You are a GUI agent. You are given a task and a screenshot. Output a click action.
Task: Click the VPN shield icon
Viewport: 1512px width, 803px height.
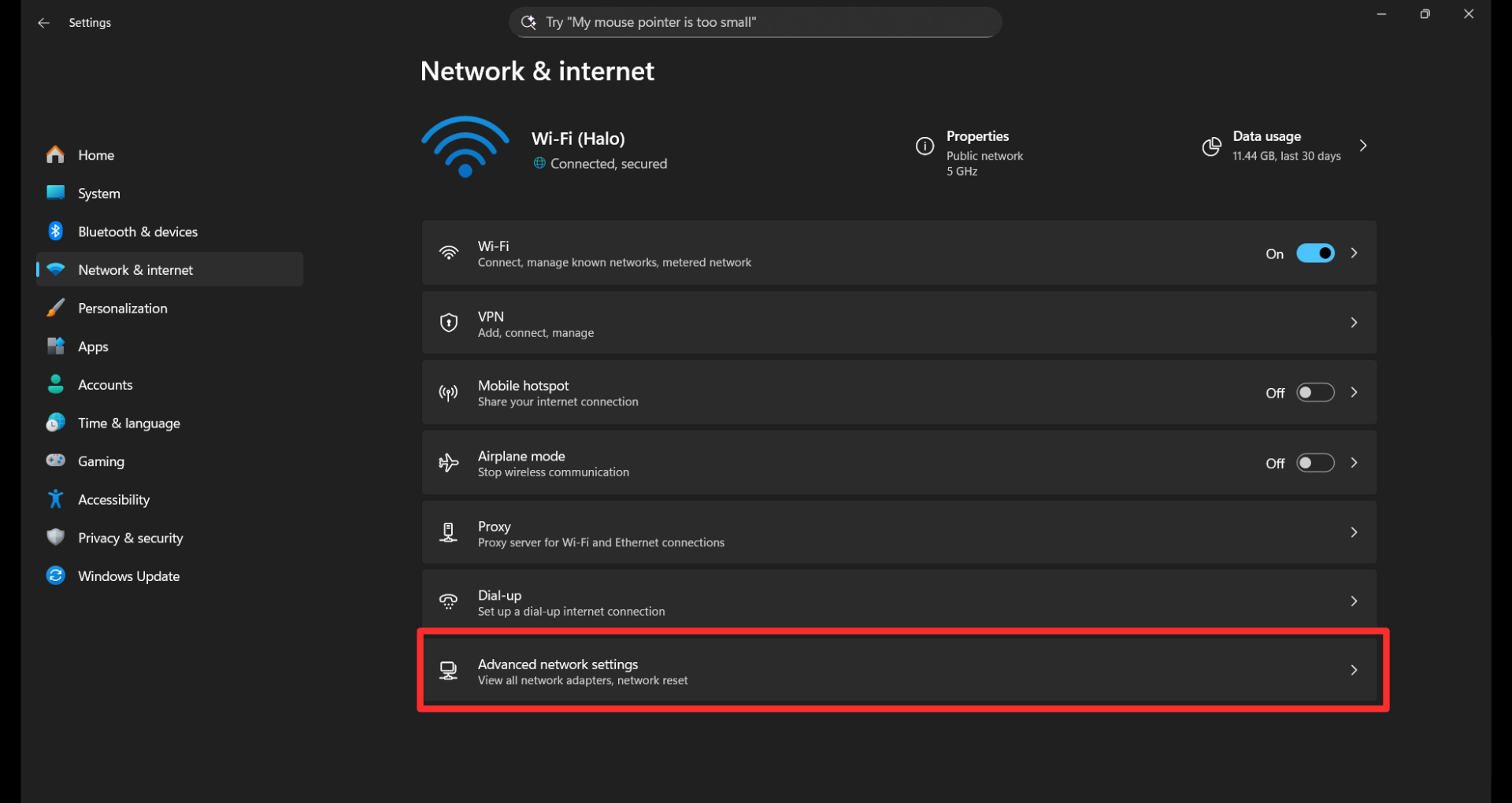[449, 323]
